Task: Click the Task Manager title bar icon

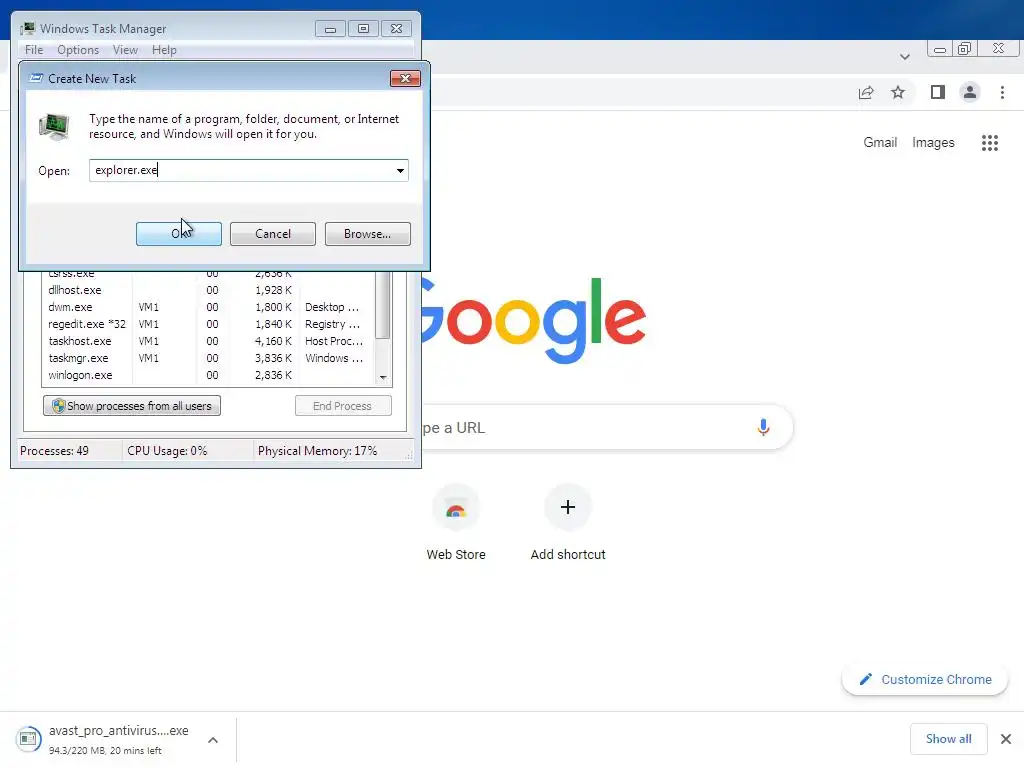Action: [28, 29]
